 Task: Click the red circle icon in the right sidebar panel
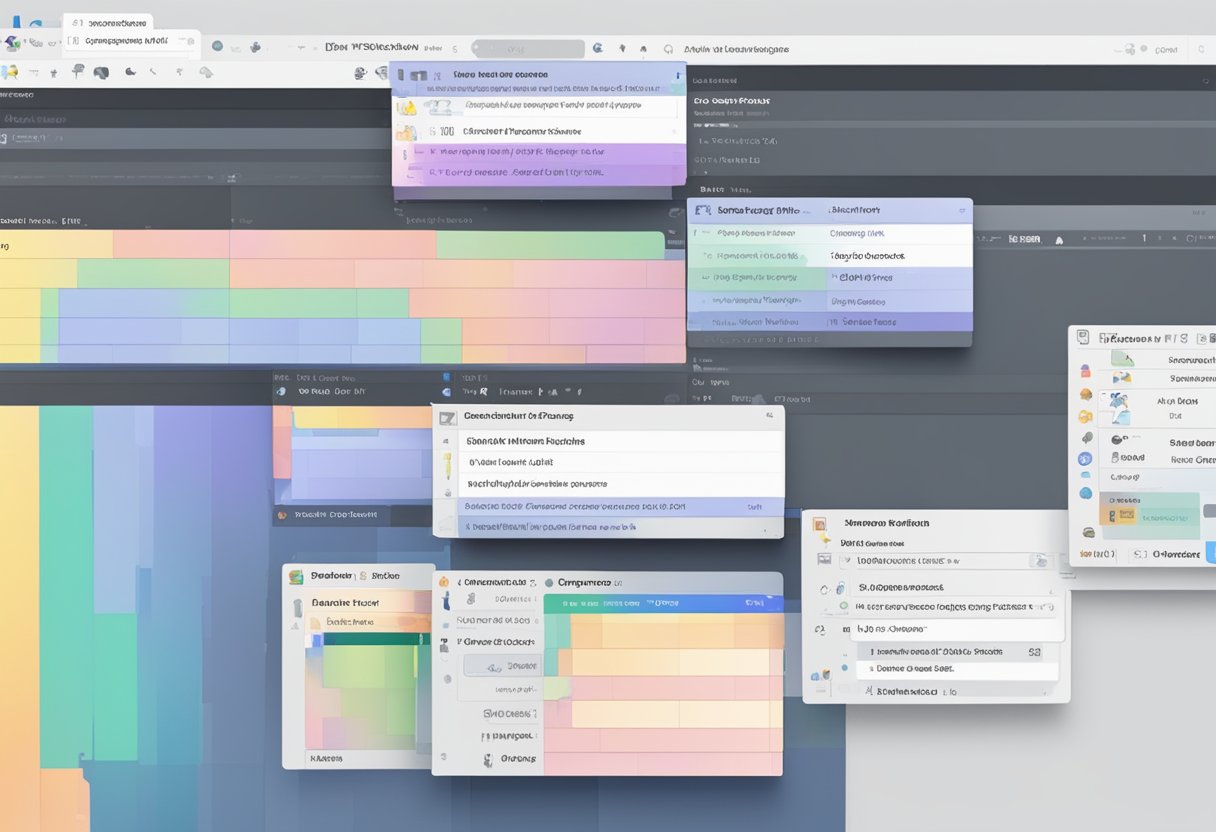(x=1086, y=371)
